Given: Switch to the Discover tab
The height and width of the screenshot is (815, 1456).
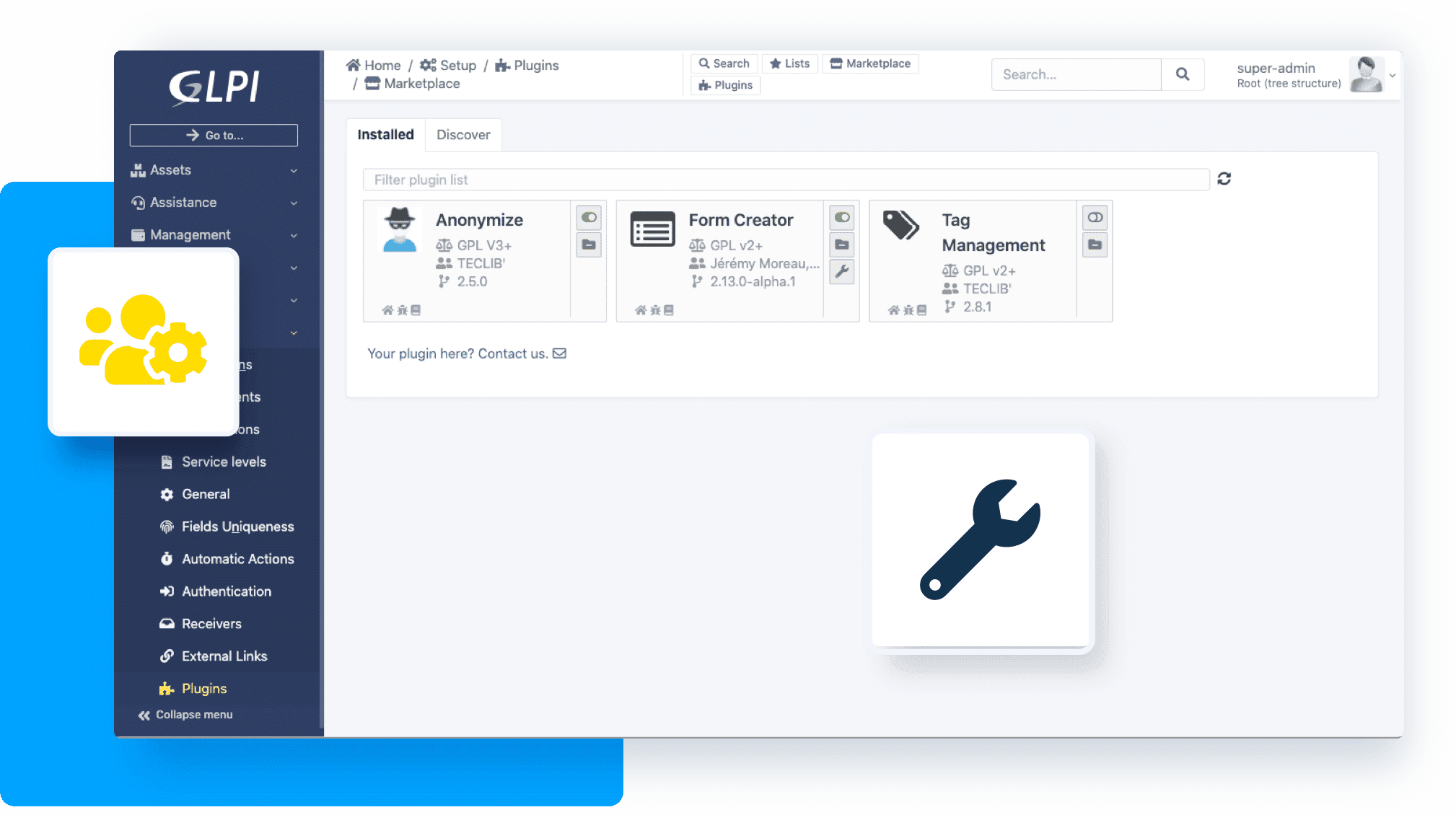Looking at the screenshot, I should pos(463,135).
